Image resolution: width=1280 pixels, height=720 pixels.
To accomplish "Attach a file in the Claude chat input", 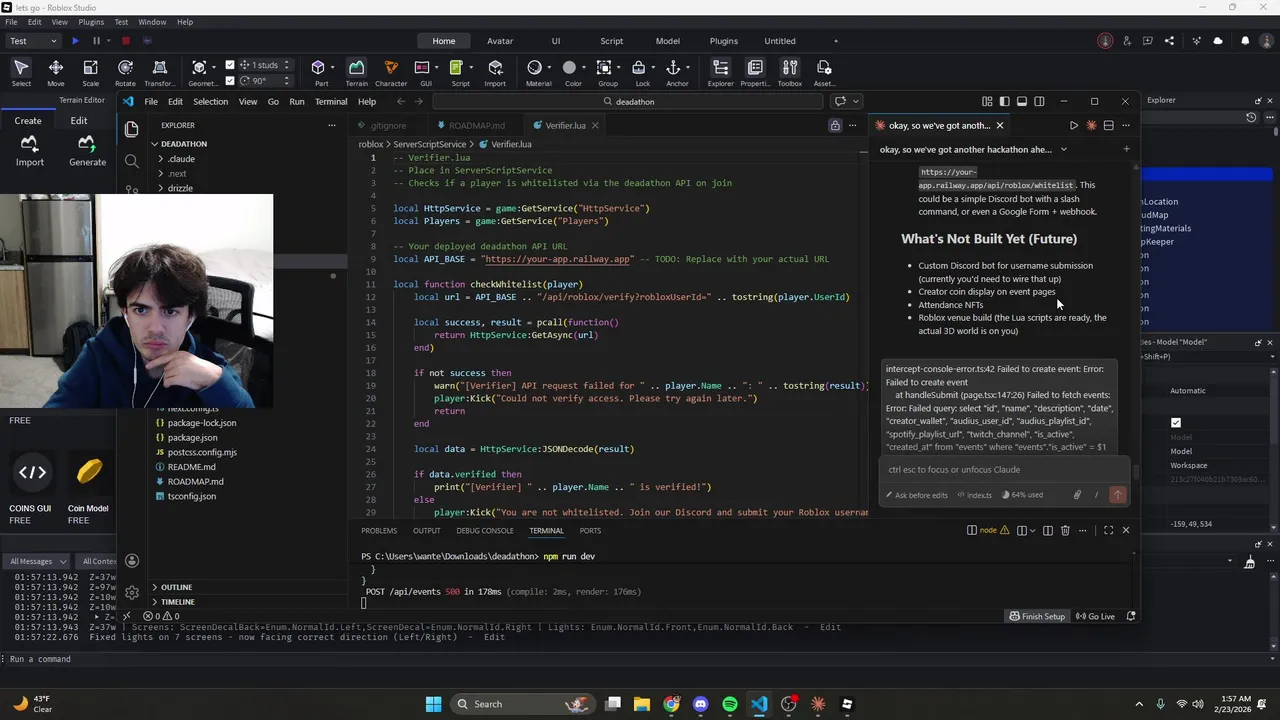I will point(1077,495).
